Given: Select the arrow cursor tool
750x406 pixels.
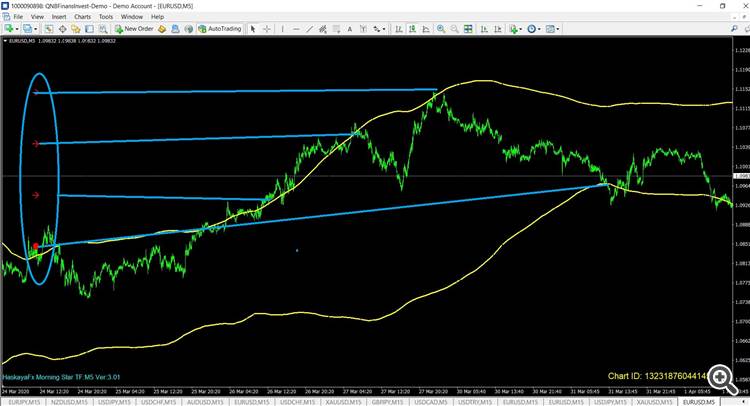Looking at the screenshot, I should coord(253,29).
